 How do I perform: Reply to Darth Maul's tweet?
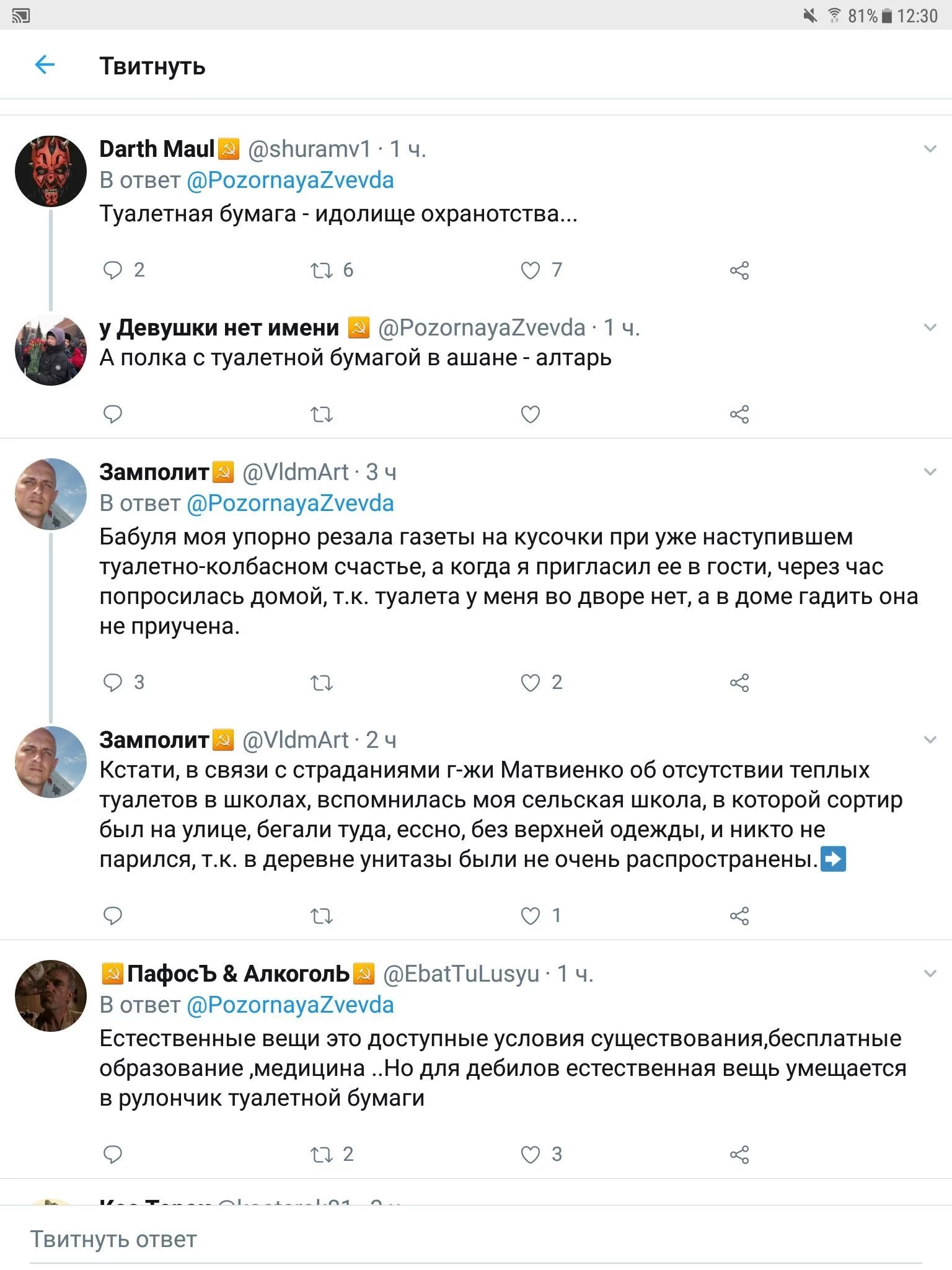pyautogui.click(x=113, y=270)
